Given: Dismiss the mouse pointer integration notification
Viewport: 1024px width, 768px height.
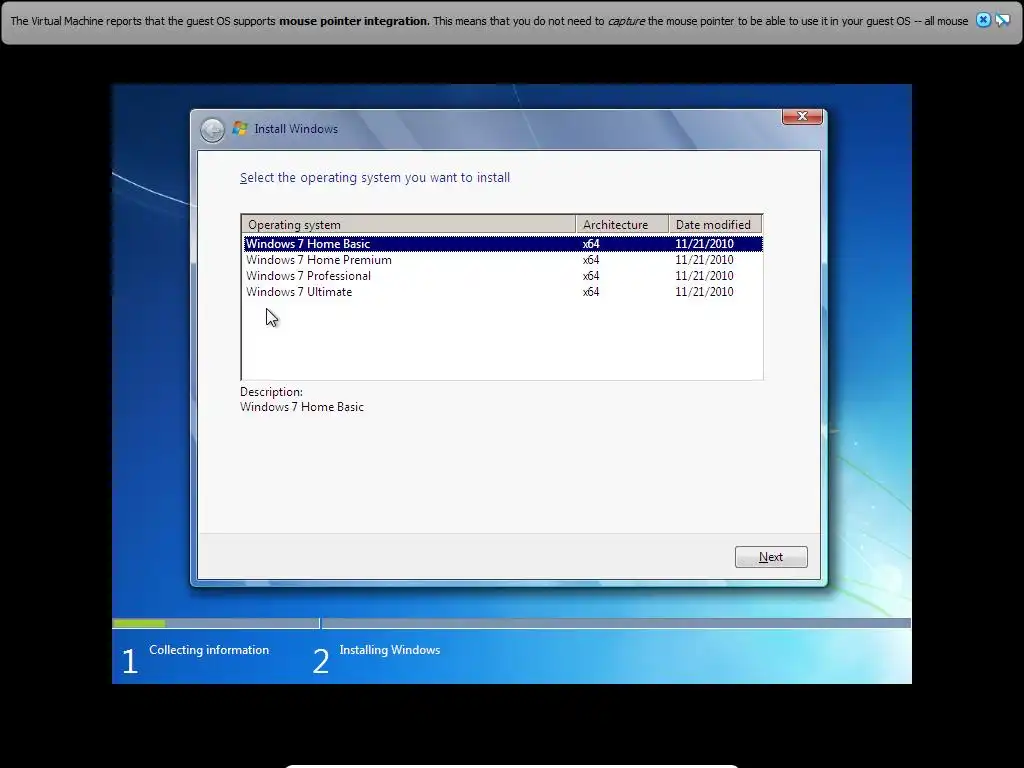Looking at the screenshot, I should (x=983, y=20).
